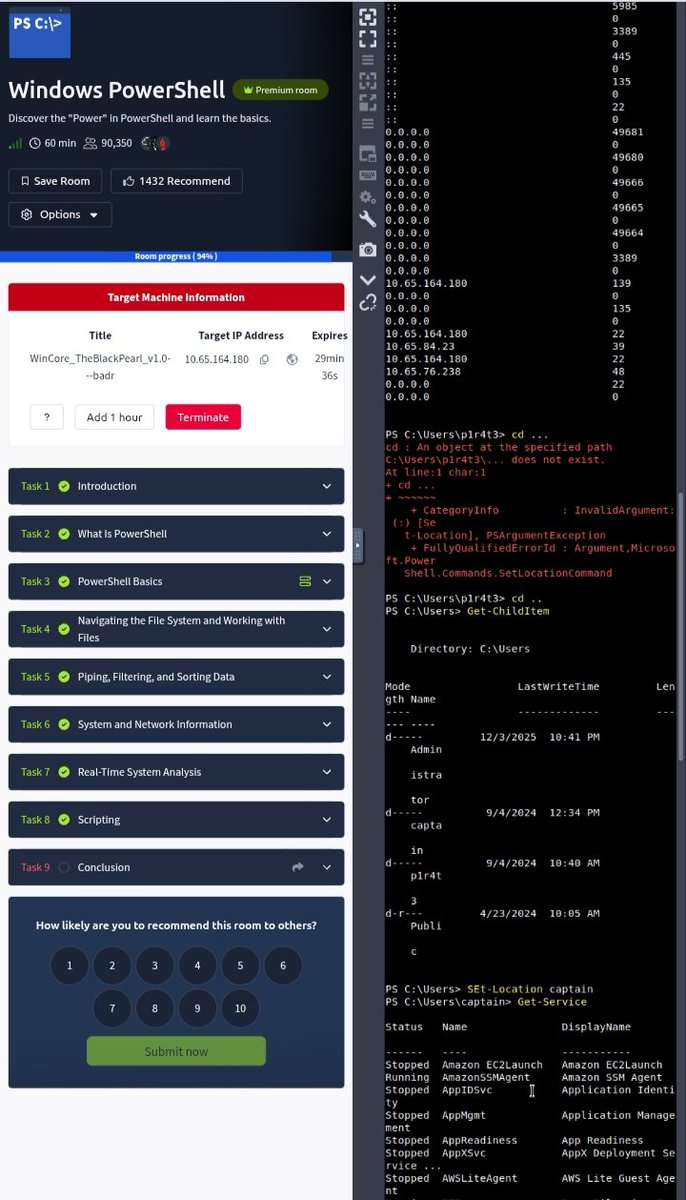Click the globe icon beside the IP address
The width and height of the screenshot is (686, 1200).
(x=292, y=359)
